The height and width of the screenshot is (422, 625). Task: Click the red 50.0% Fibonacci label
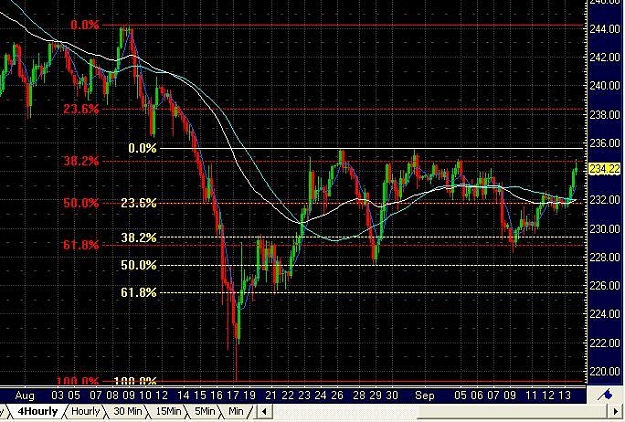tap(81, 203)
